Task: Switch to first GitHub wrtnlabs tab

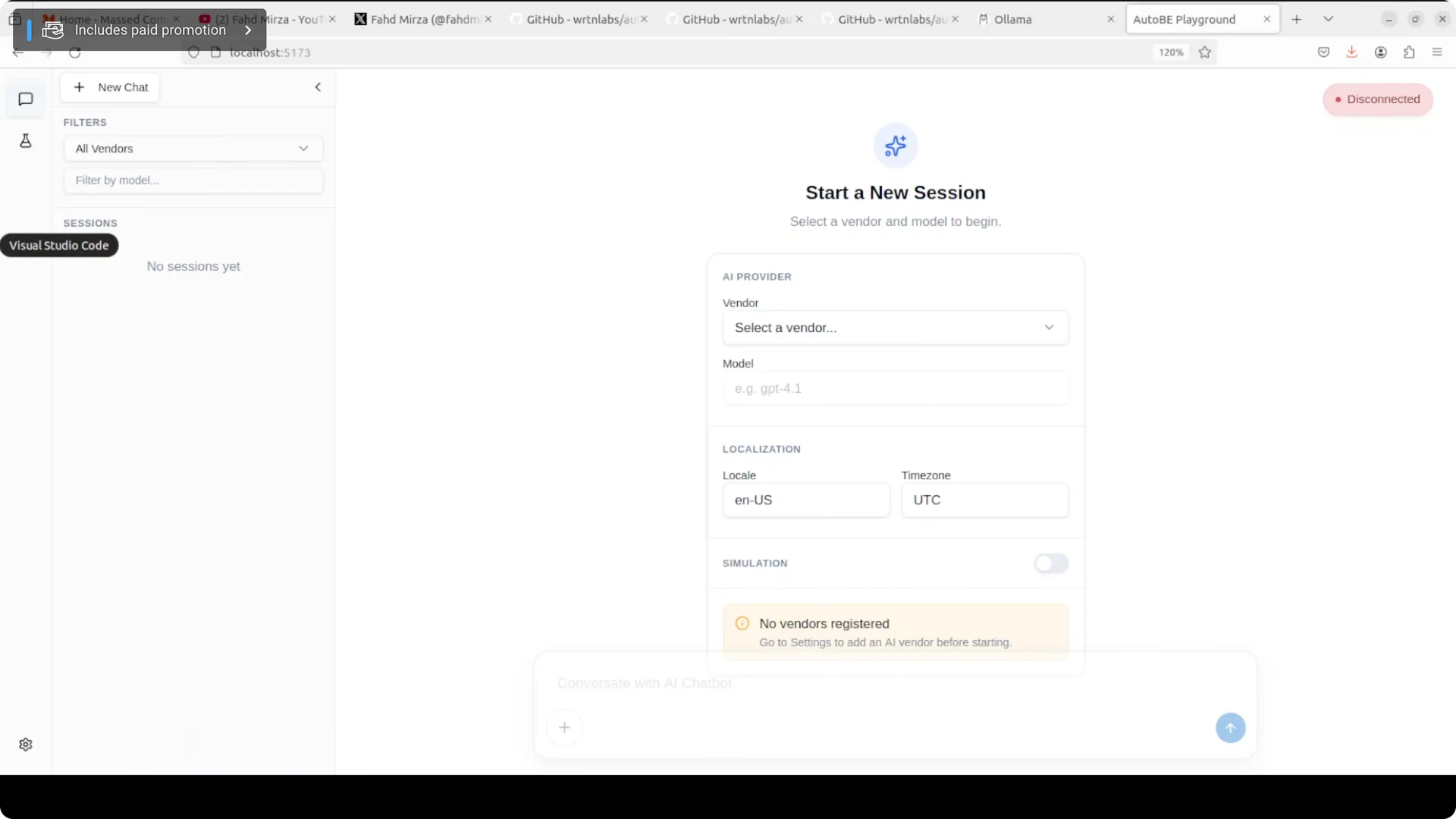Action: pos(580,20)
